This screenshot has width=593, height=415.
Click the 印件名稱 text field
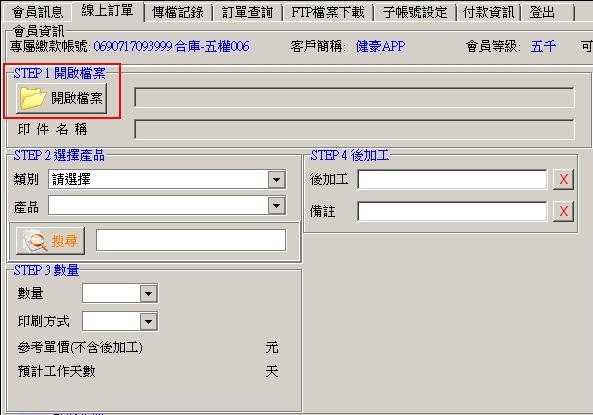click(354, 129)
